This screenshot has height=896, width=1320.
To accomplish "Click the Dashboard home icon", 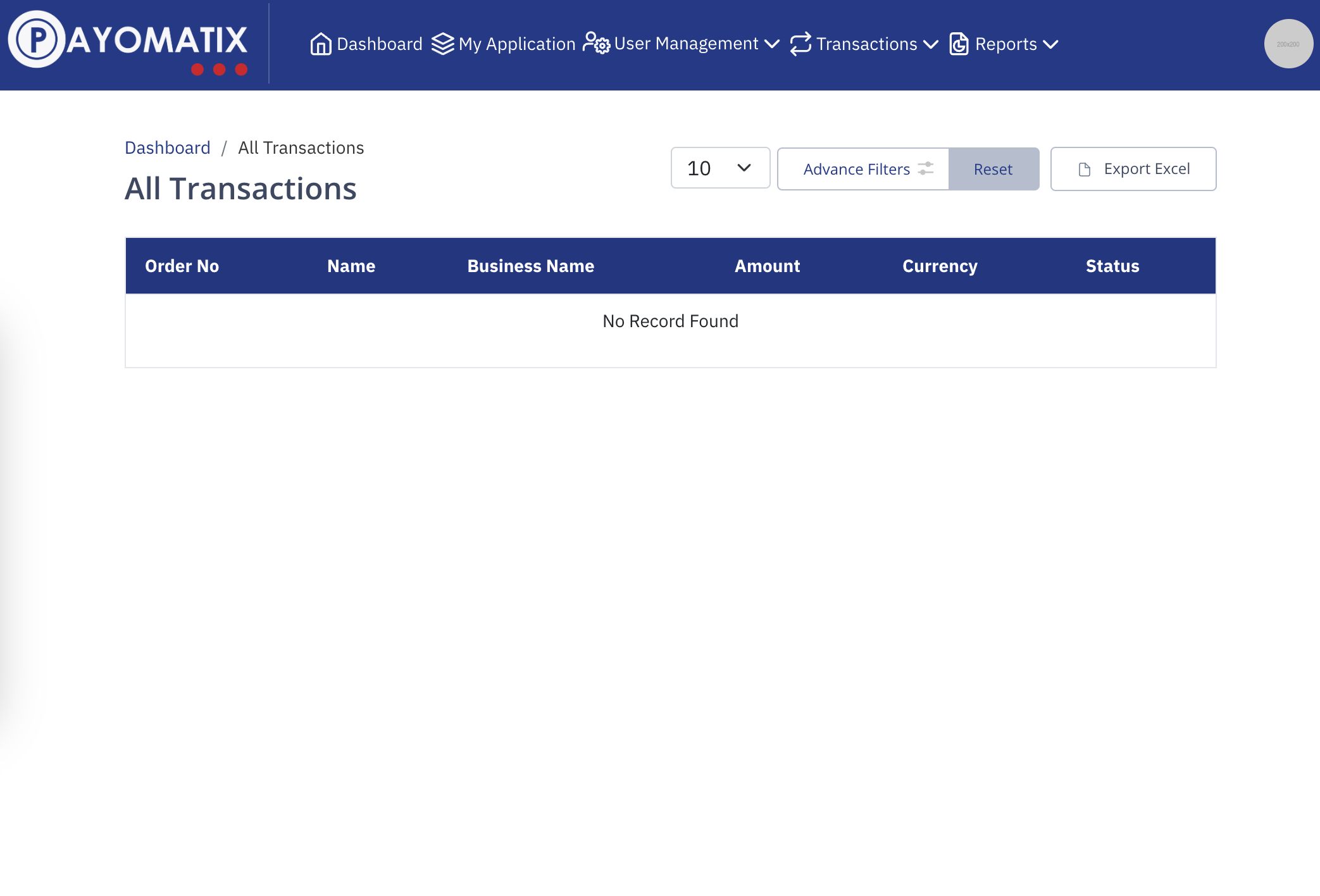I will [x=321, y=44].
